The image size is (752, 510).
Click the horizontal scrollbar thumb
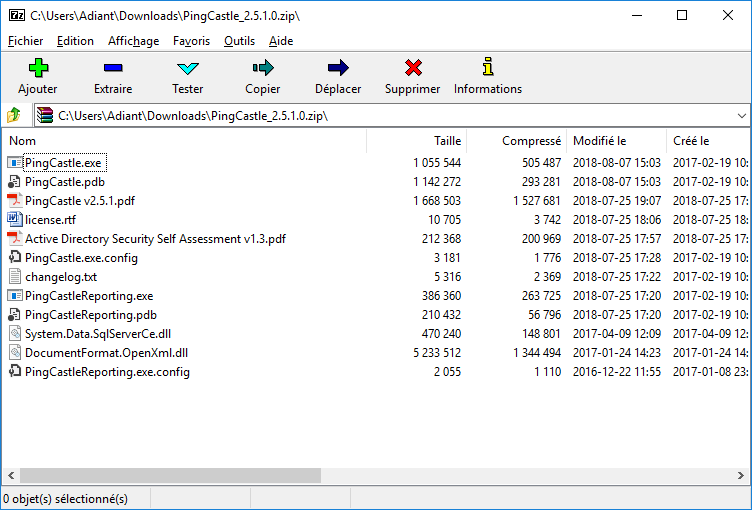(x=170, y=475)
